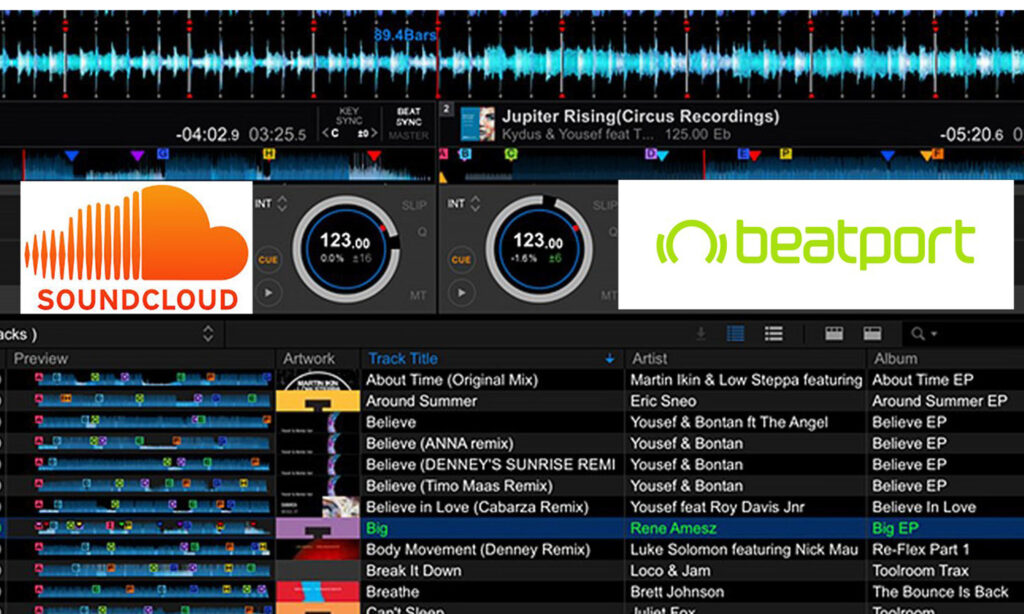
Task: Toggle KEY SYNC on deck 1
Action: click(349, 116)
